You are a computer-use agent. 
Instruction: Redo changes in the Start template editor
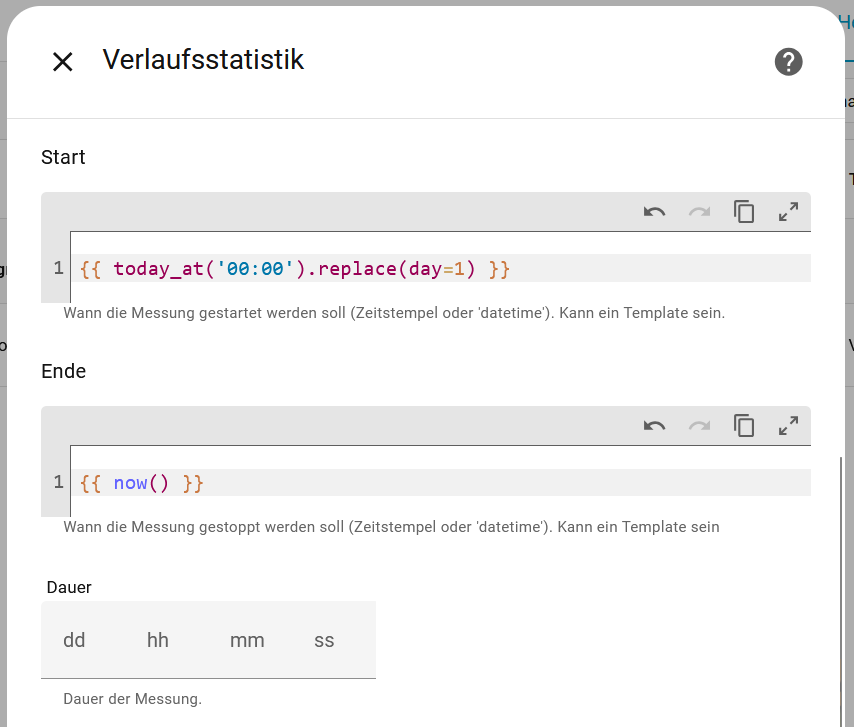click(x=699, y=212)
